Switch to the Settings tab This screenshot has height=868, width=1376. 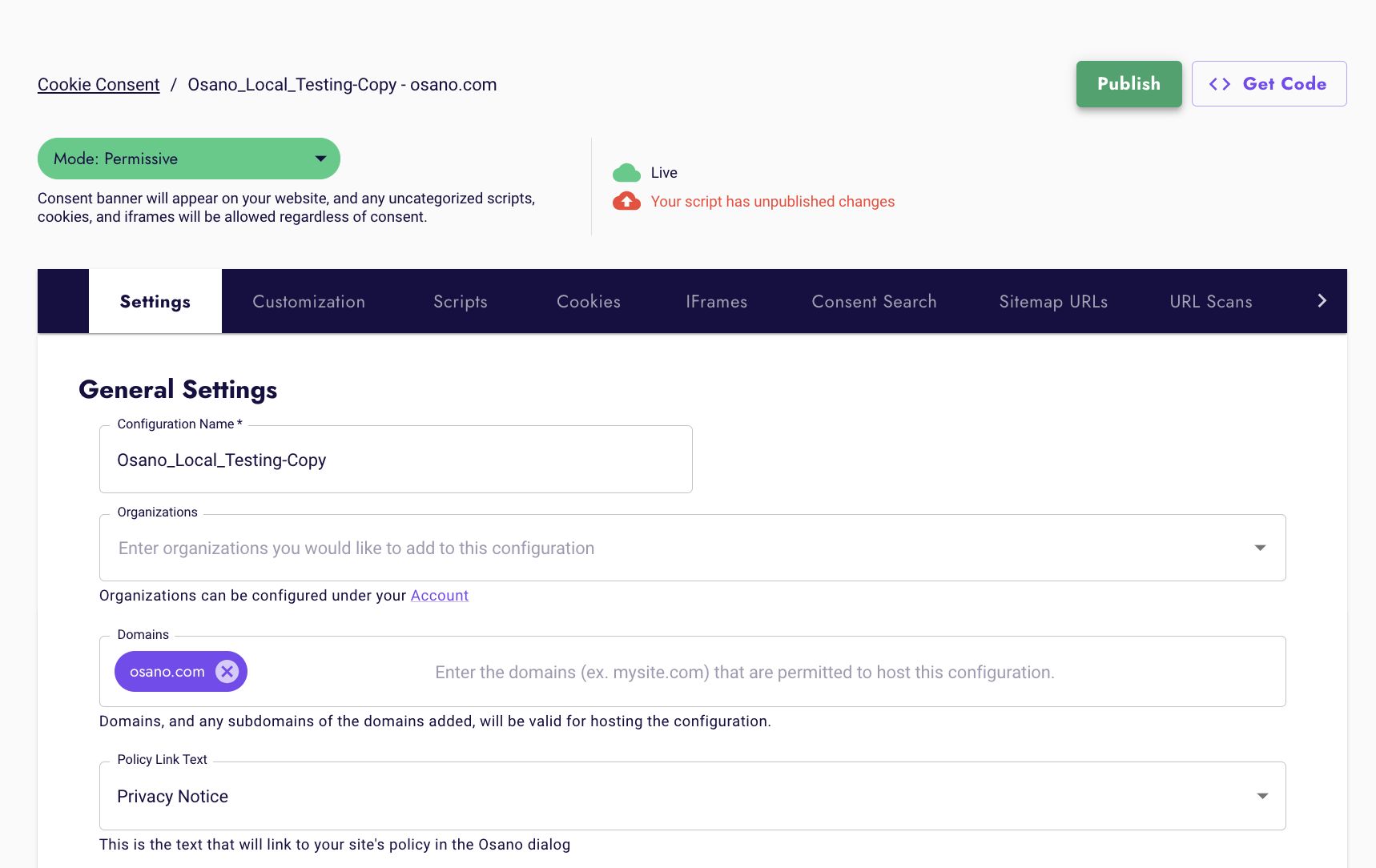point(155,301)
